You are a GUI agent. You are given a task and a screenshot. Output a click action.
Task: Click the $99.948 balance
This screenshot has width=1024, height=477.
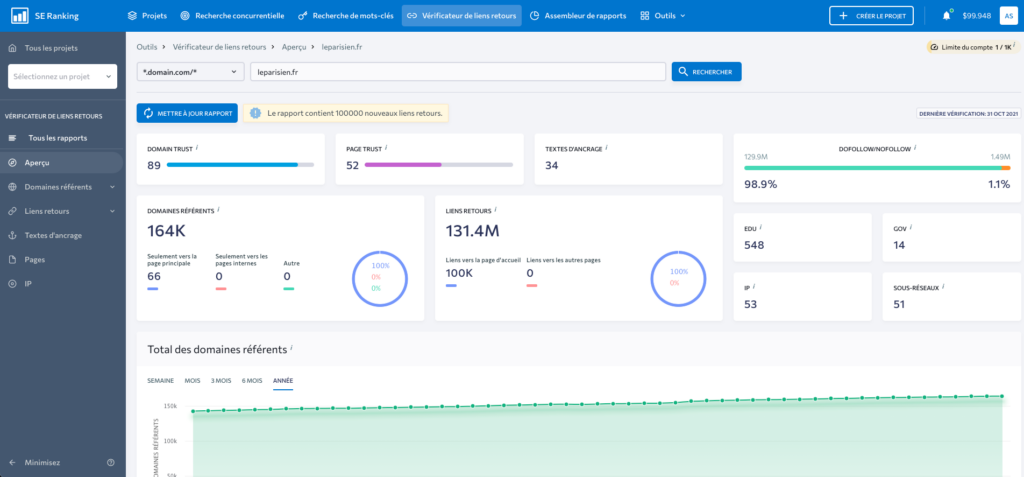pos(976,16)
